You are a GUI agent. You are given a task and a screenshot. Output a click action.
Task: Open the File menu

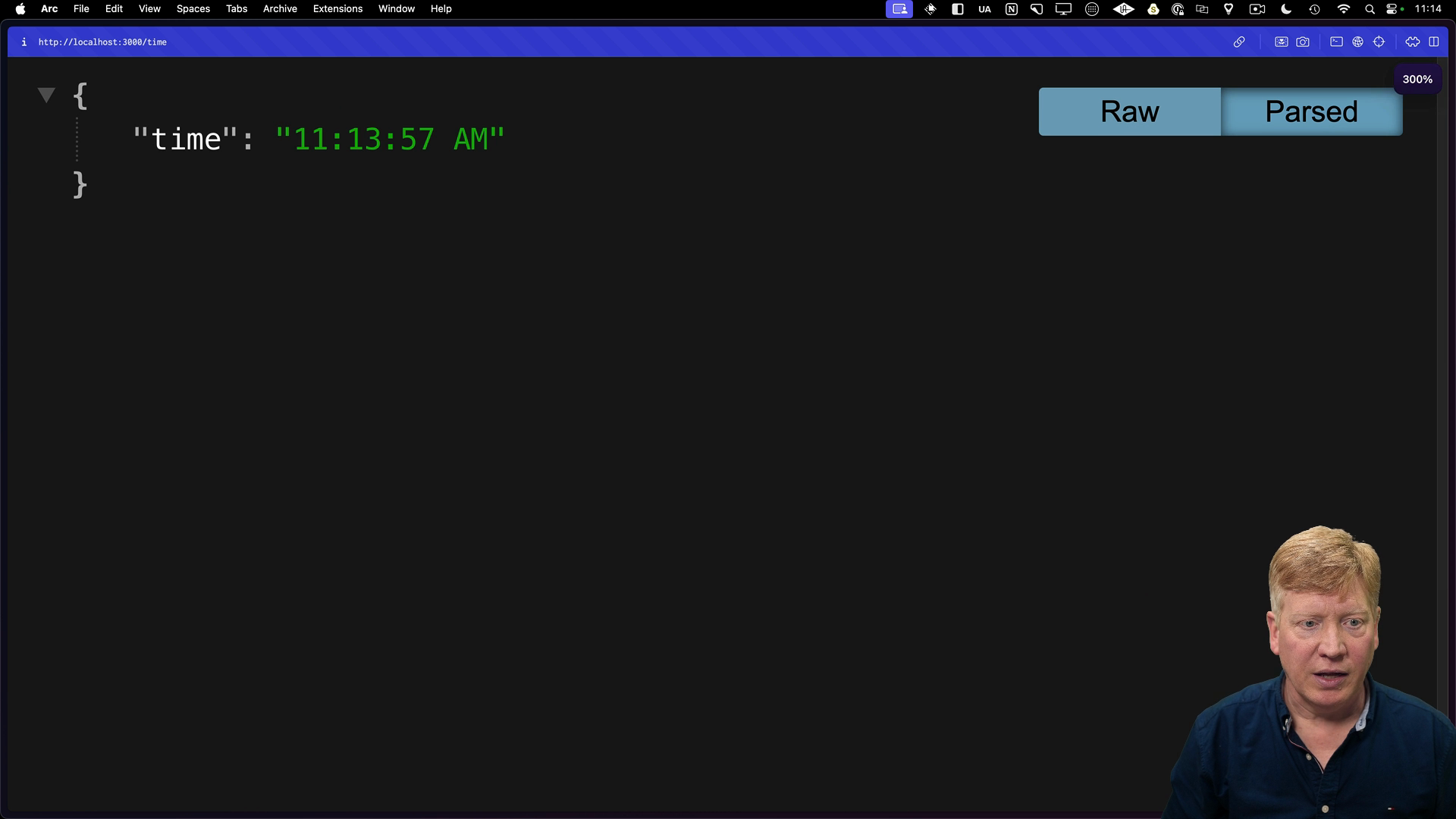pos(81,9)
